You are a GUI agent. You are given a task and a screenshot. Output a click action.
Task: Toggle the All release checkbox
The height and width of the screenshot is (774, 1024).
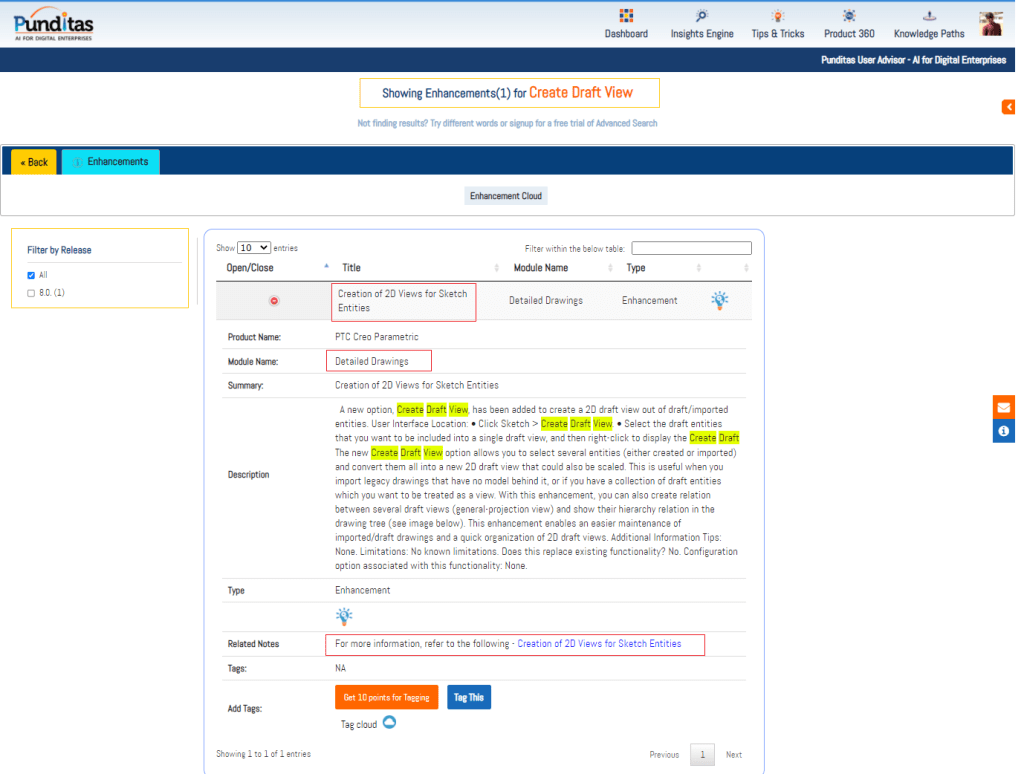(31, 275)
